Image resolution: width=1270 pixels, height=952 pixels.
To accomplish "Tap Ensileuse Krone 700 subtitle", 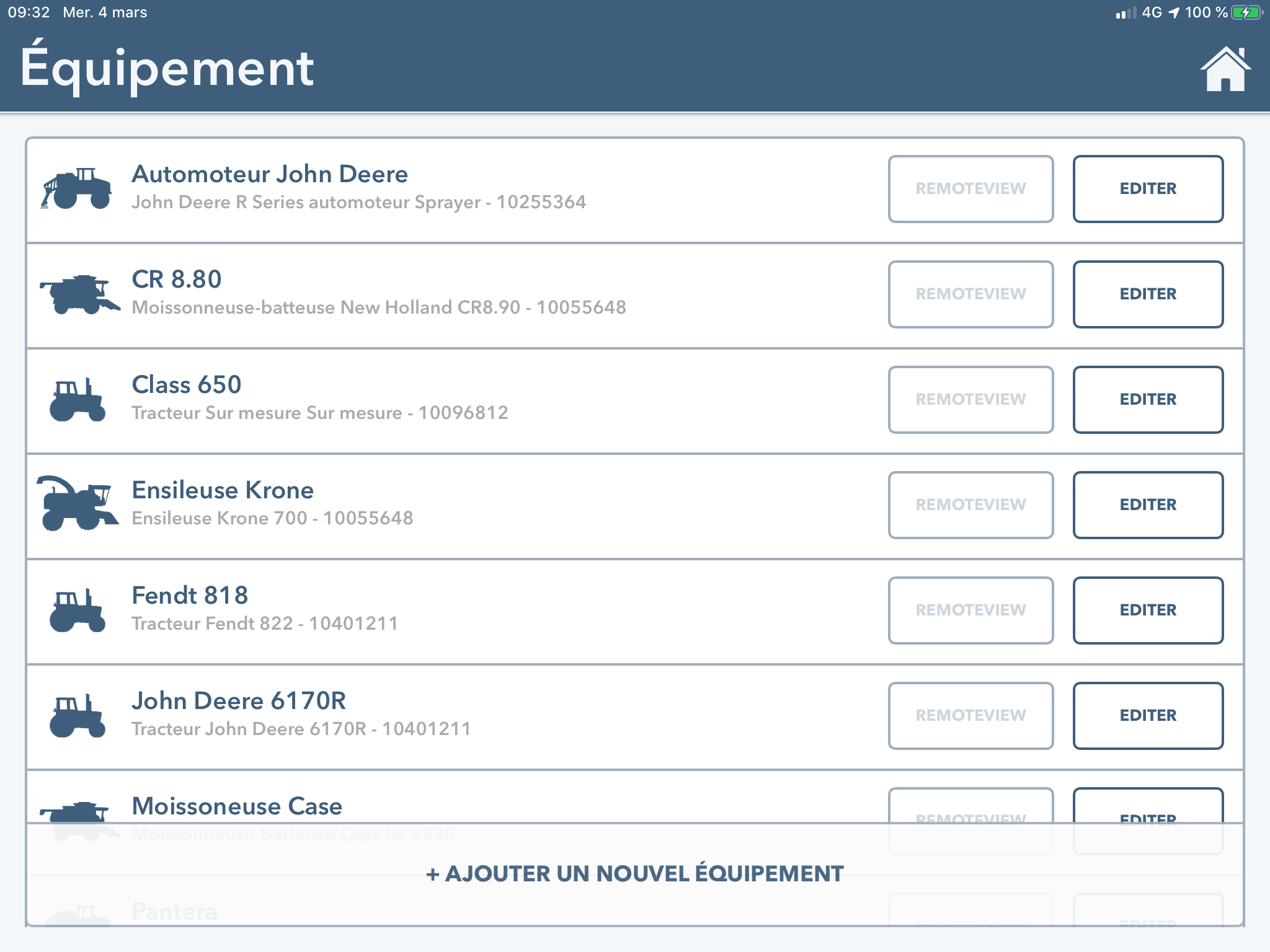I will tap(272, 518).
